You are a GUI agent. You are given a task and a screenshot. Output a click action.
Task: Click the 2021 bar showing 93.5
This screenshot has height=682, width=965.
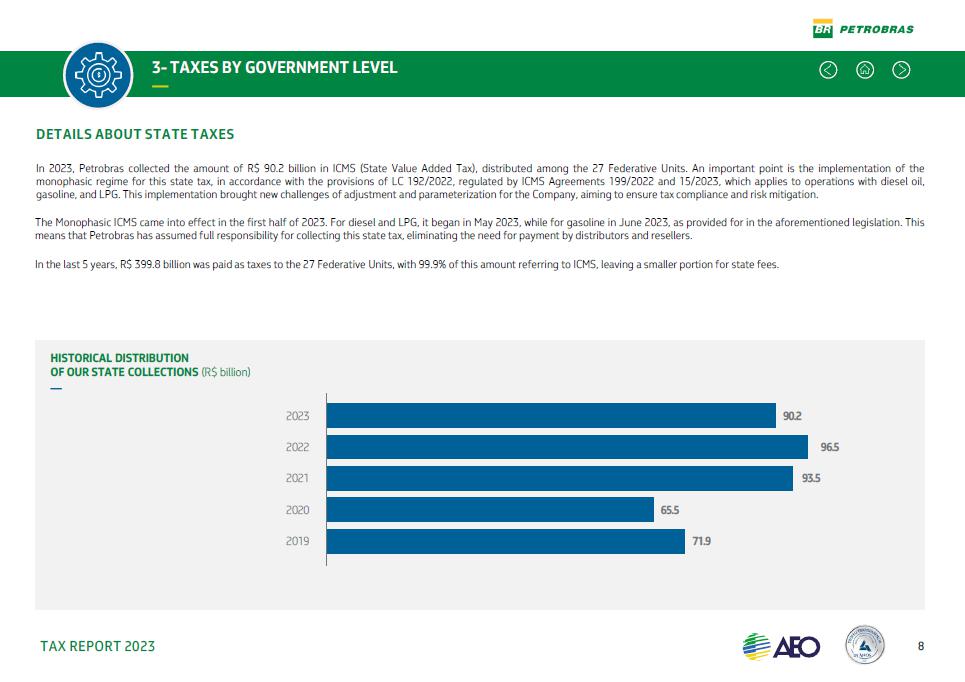559,478
